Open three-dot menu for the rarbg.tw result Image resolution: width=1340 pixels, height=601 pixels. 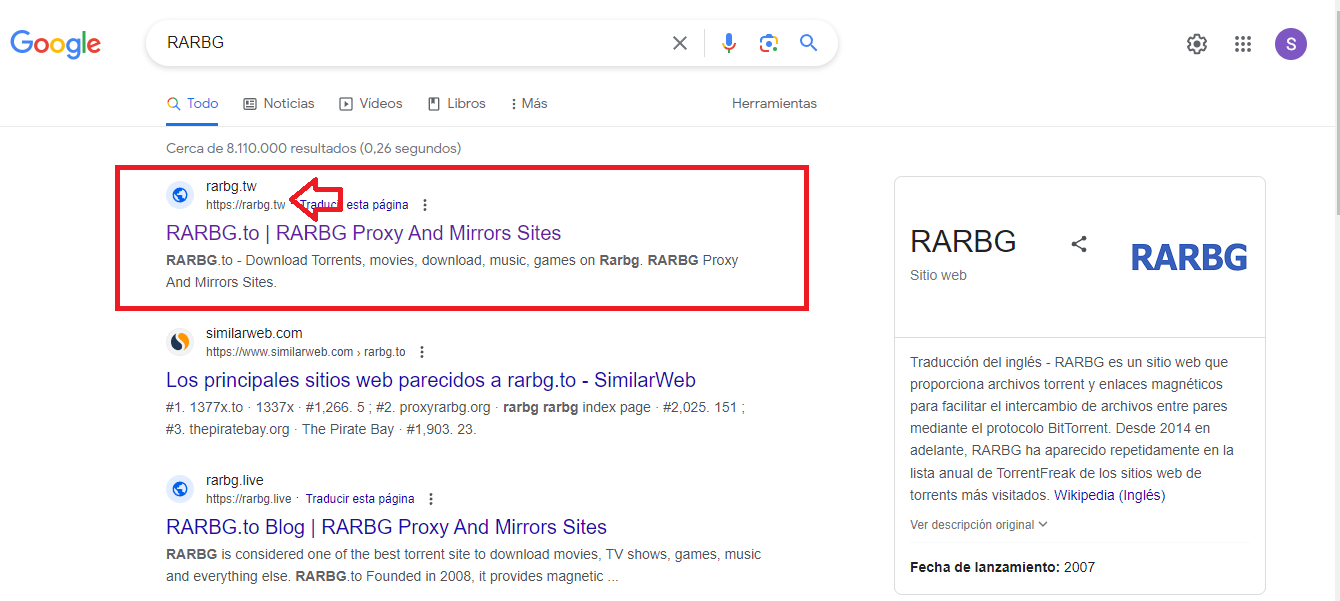coord(425,205)
